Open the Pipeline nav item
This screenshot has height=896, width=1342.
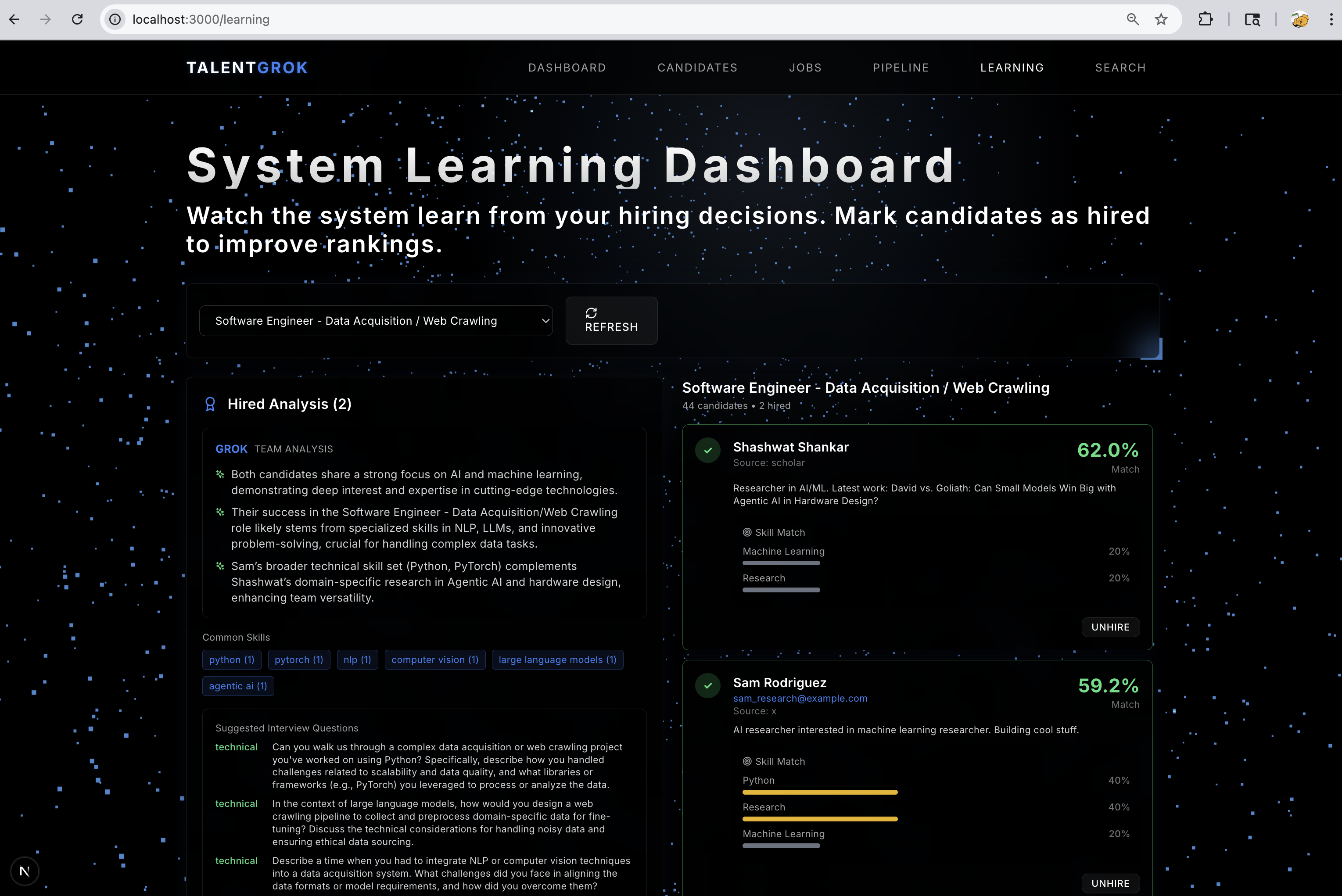[x=900, y=68]
